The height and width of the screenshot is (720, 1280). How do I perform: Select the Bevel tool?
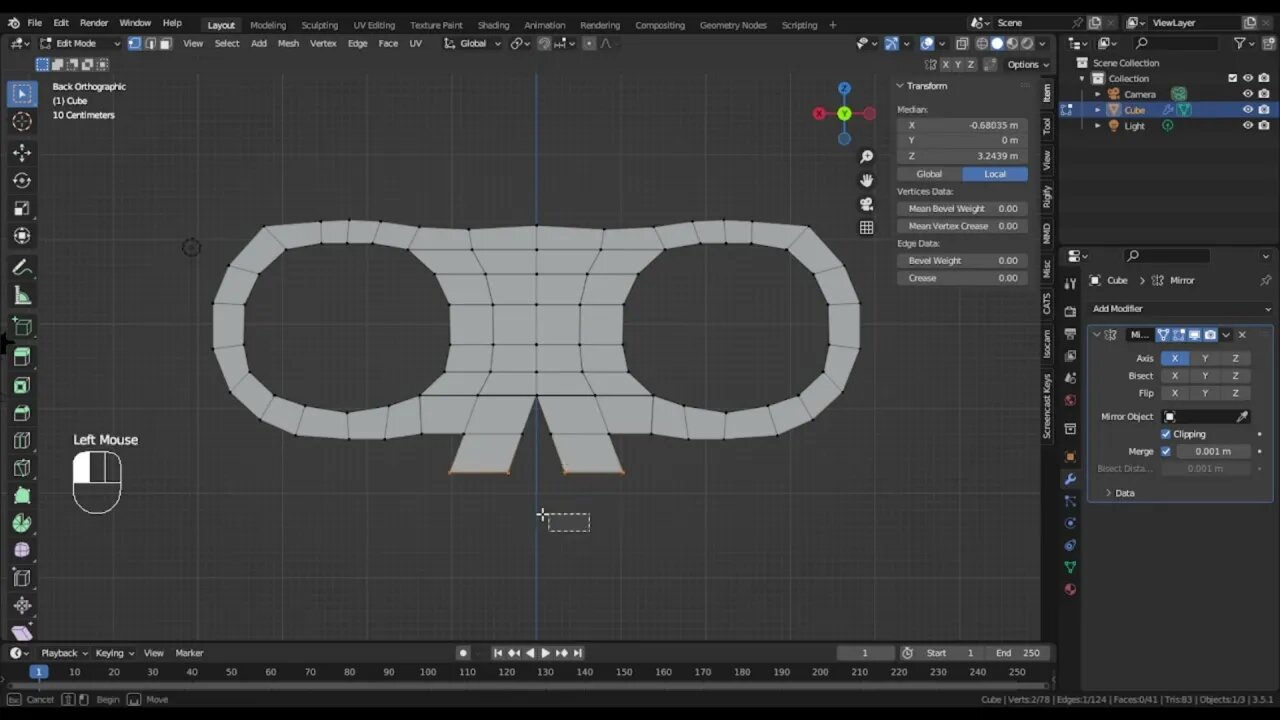pyautogui.click(x=21, y=413)
